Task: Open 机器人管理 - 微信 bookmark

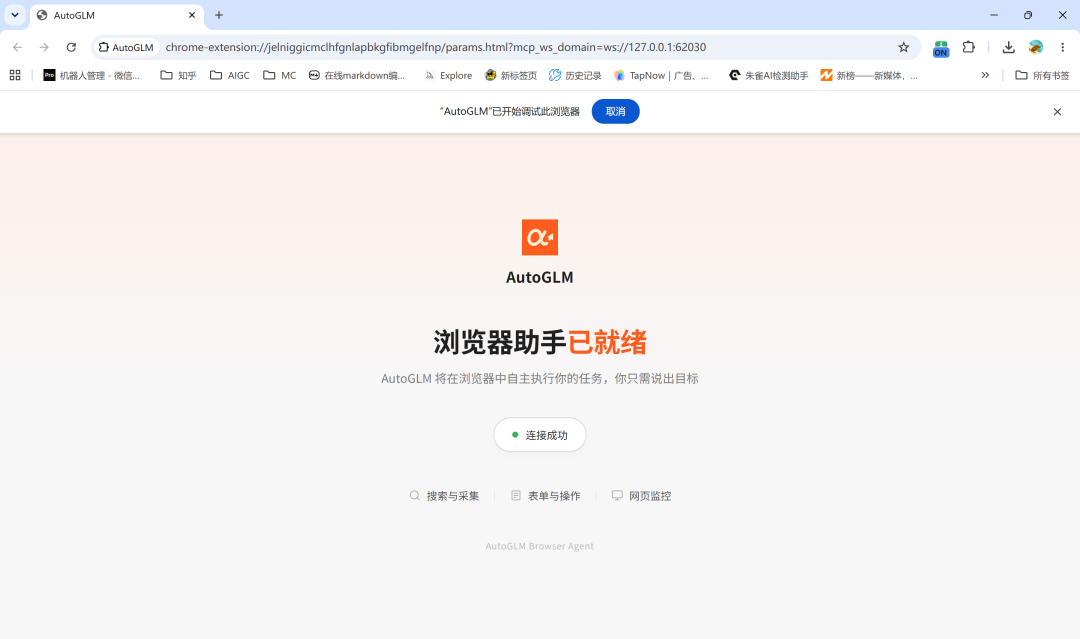Action: pyautogui.click(x=92, y=75)
